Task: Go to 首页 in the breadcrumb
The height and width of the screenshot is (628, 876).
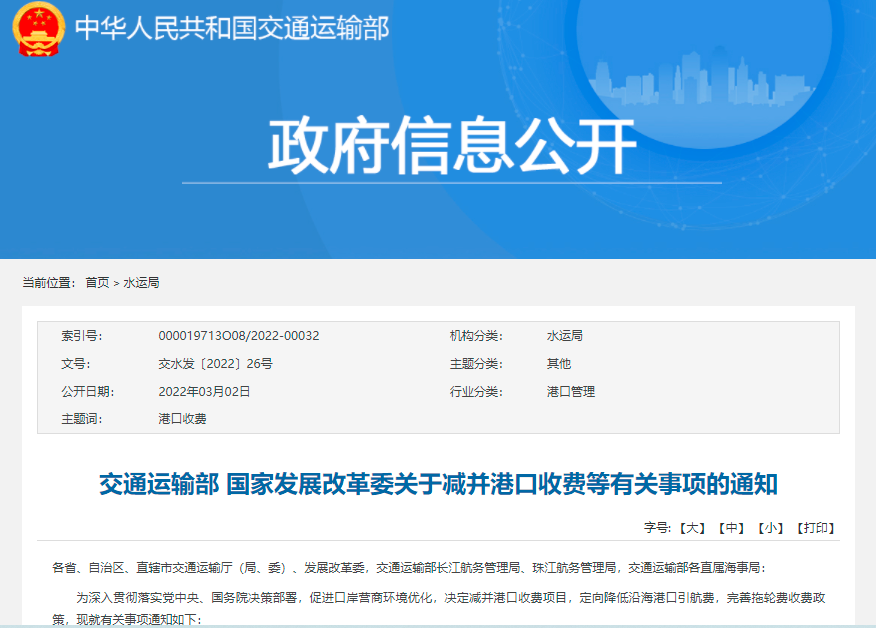Action: click(97, 283)
